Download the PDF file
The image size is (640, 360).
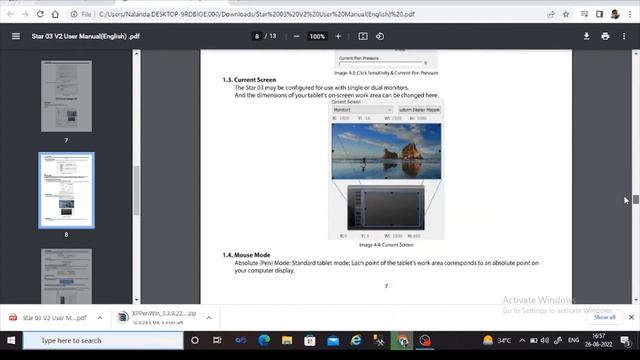click(x=586, y=36)
